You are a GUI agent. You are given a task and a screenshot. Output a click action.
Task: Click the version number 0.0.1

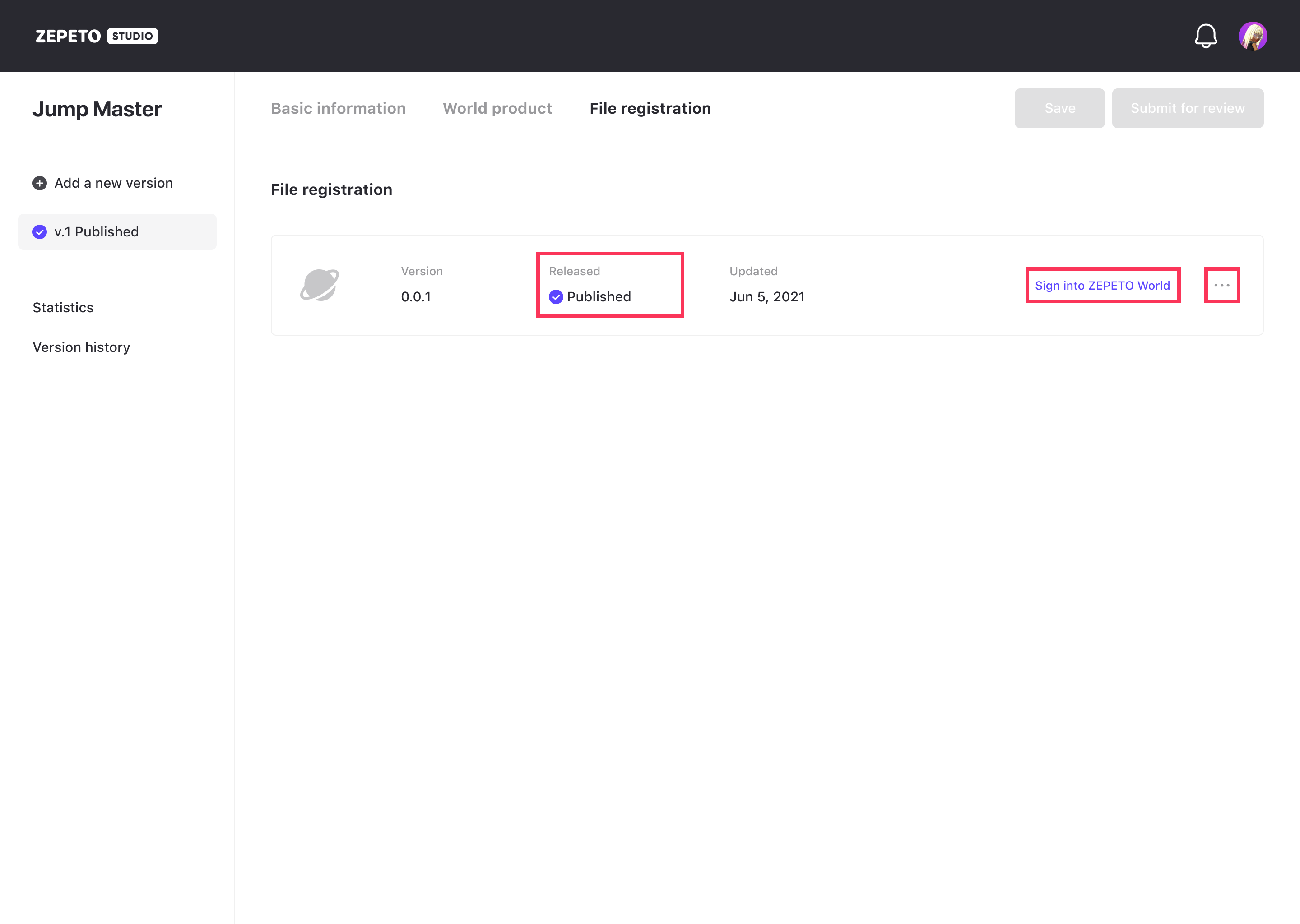pyautogui.click(x=415, y=296)
